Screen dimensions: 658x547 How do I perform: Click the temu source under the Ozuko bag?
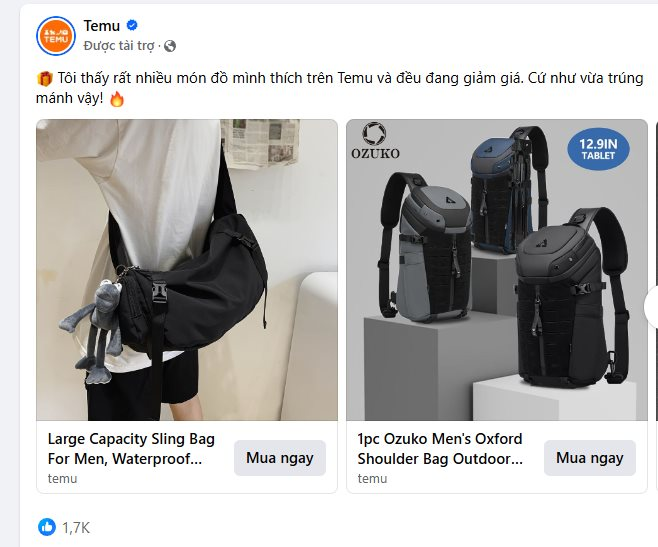372,479
